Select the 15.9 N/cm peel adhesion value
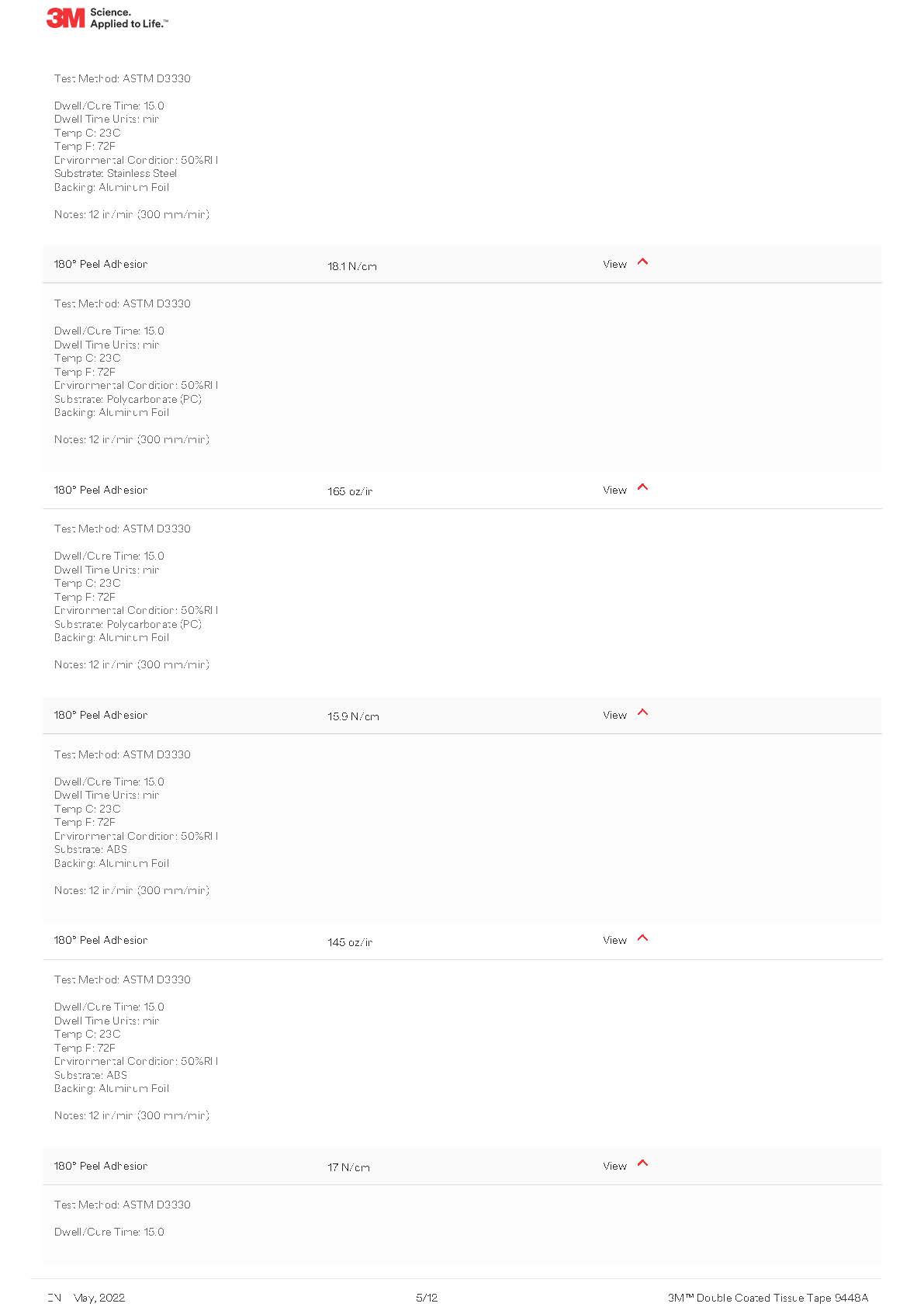This screenshot has width=924, height=1307. (x=353, y=716)
